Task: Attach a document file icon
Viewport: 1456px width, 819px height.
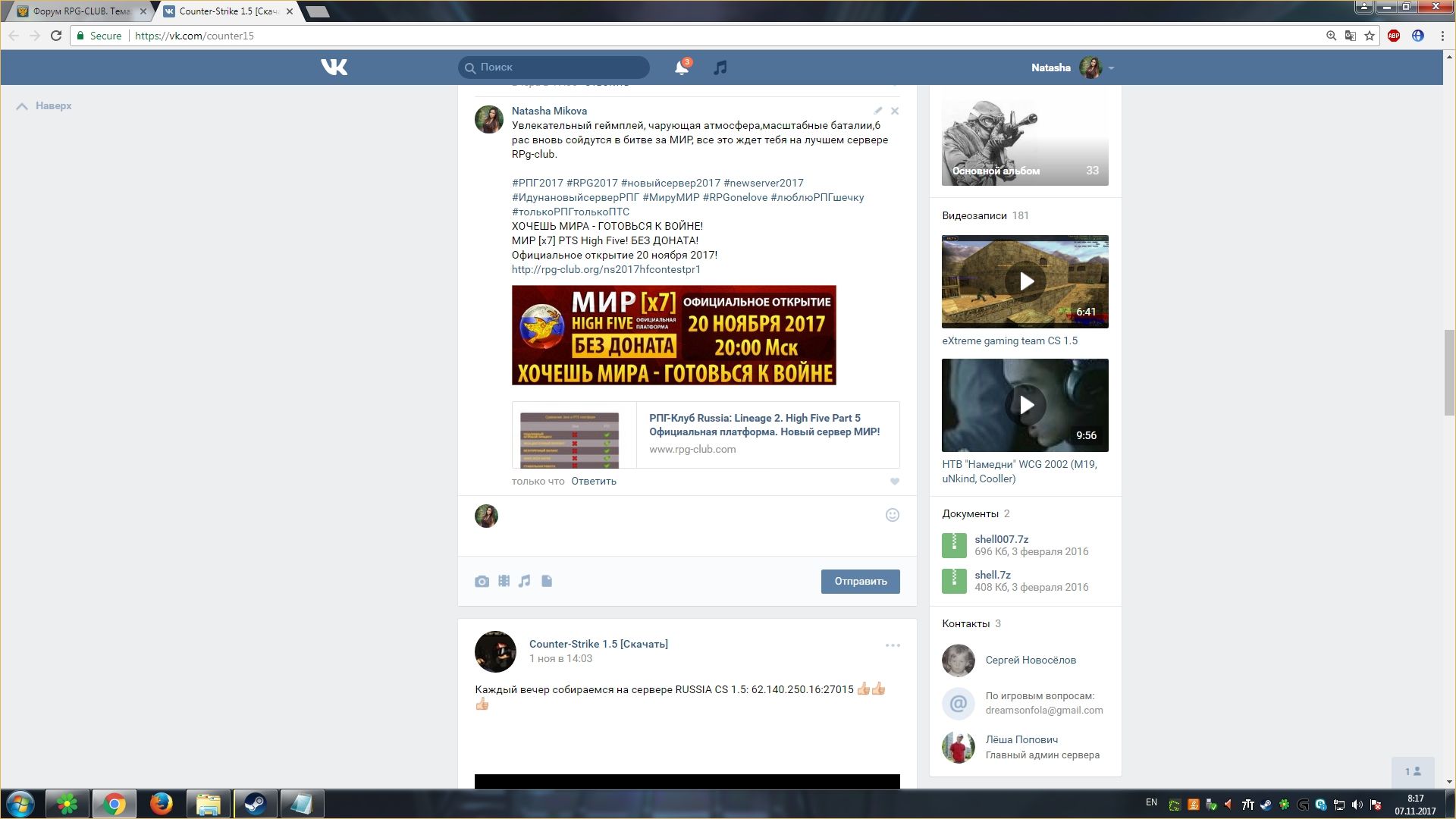Action: click(x=547, y=582)
